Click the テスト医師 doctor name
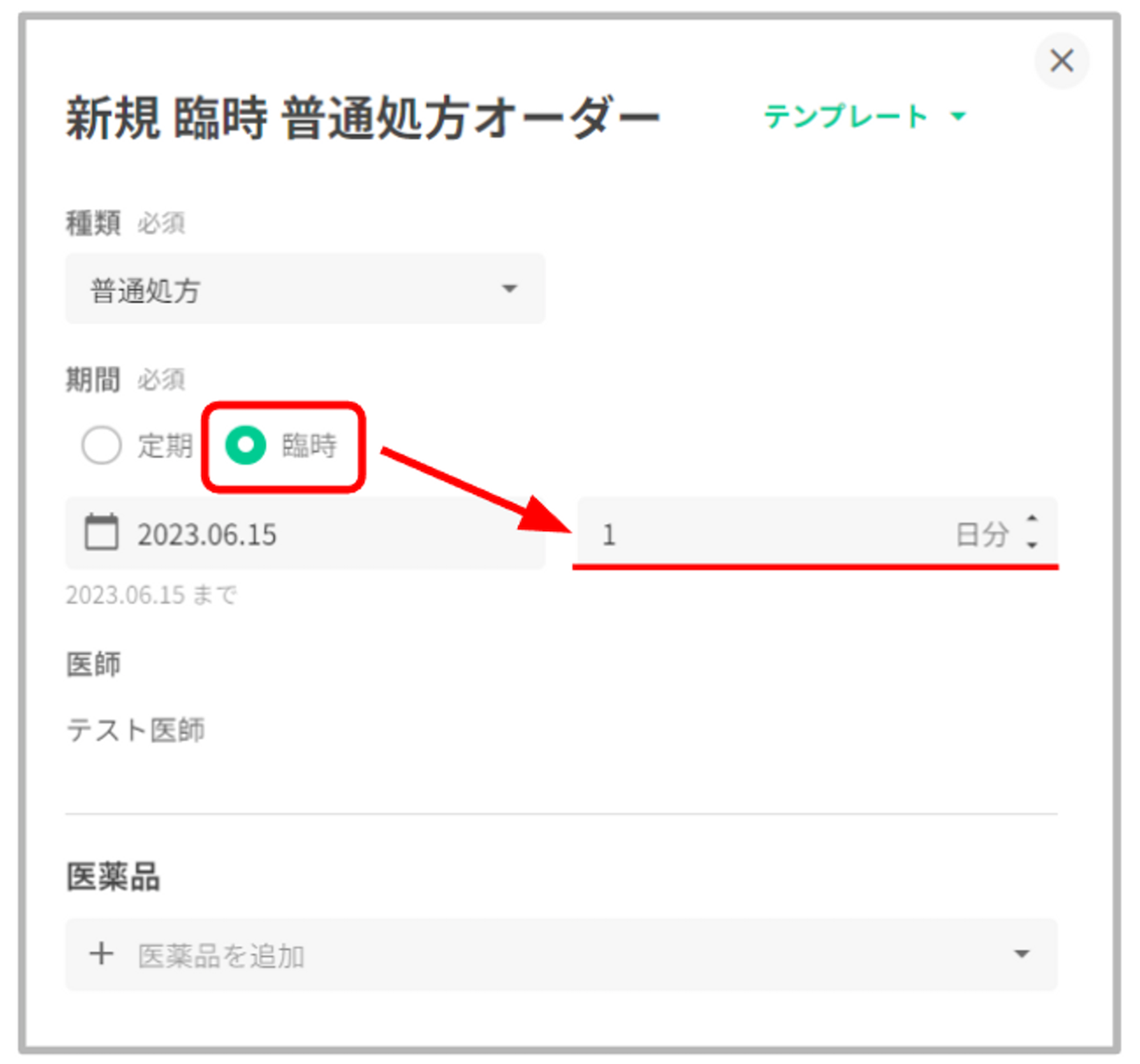1140x1064 pixels. 136,731
